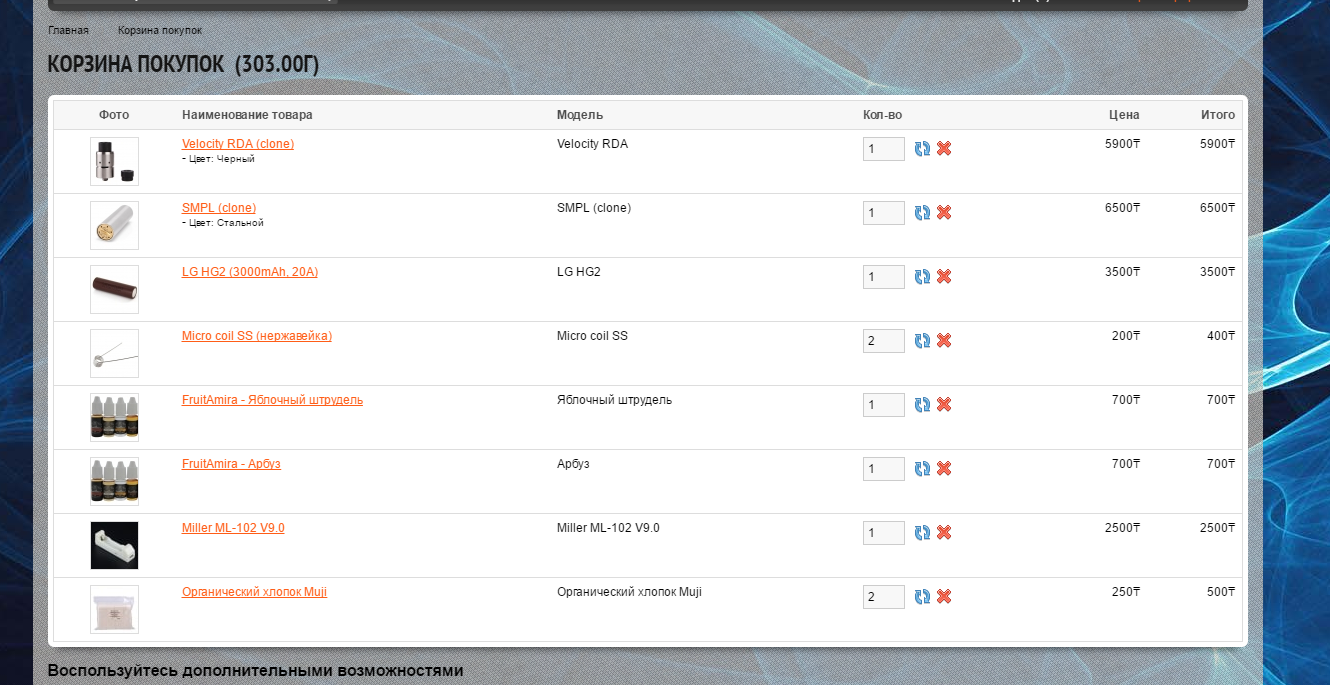Update quantity for Miller ML-102 V9.0
The image size is (1330, 685).
[x=922, y=532]
